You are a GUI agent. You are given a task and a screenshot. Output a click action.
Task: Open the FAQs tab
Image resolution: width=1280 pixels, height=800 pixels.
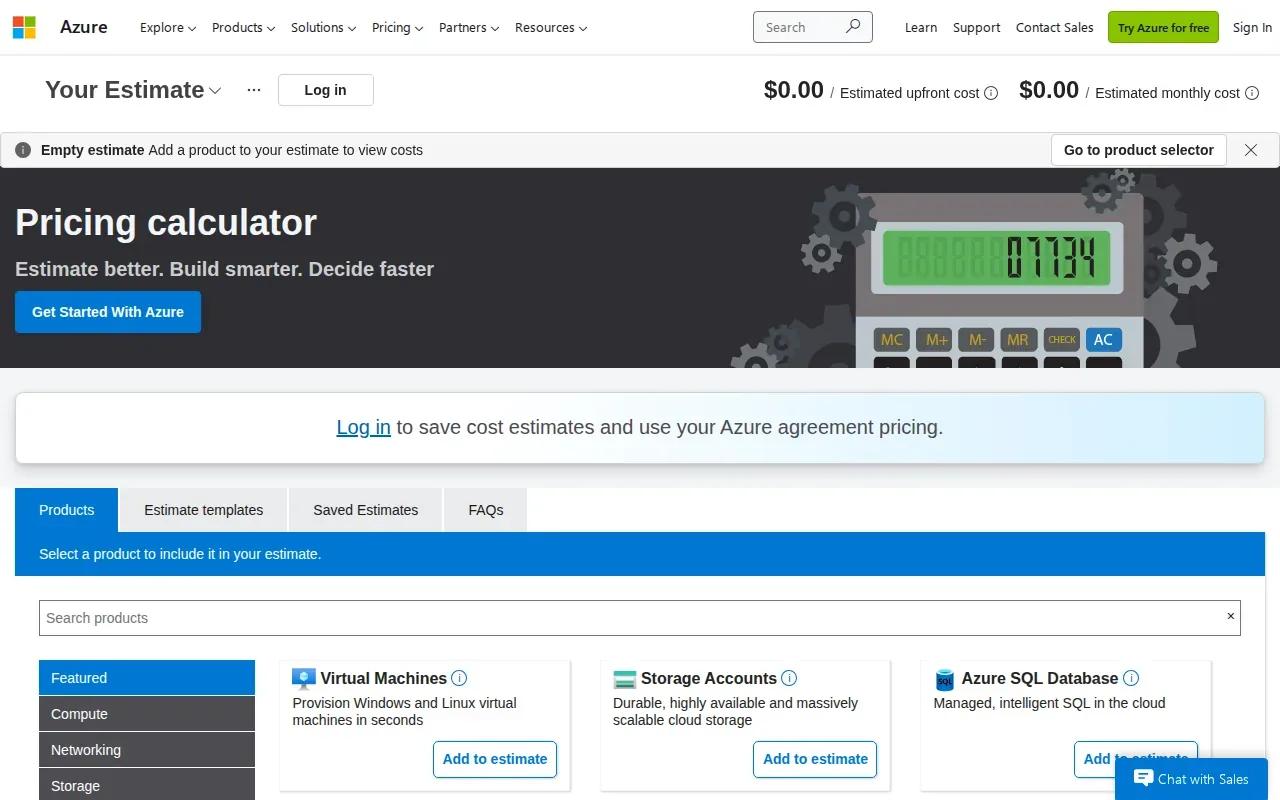486,510
